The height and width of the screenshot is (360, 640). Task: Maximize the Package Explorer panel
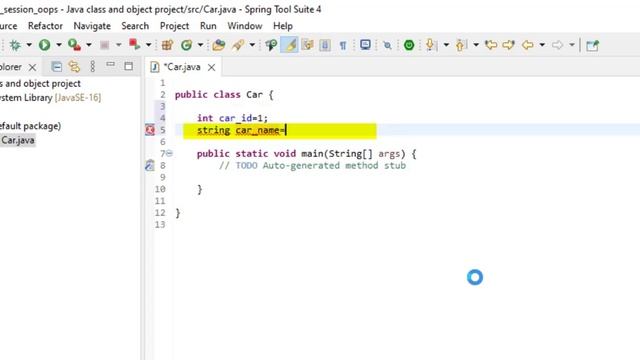(129, 66)
